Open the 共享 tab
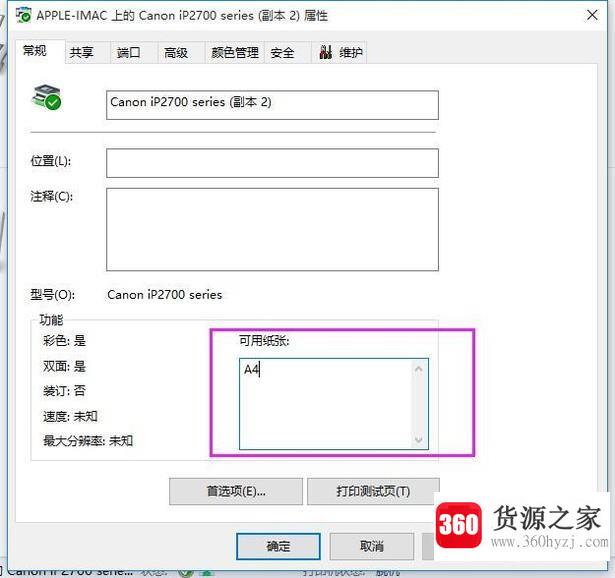The height and width of the screenshot is (578, 615). coord(87,53)
